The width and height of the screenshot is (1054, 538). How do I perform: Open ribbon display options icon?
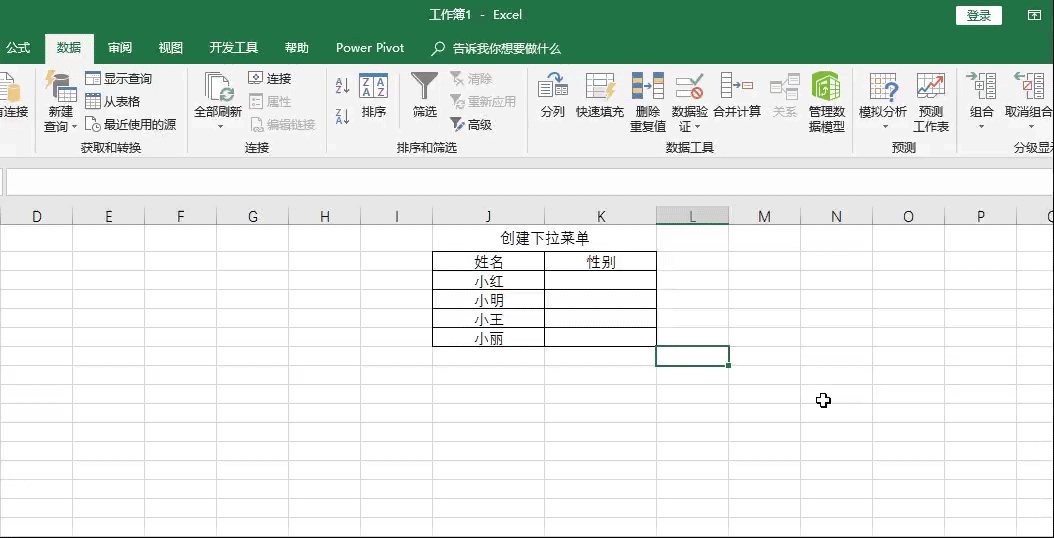point(1034,15)
